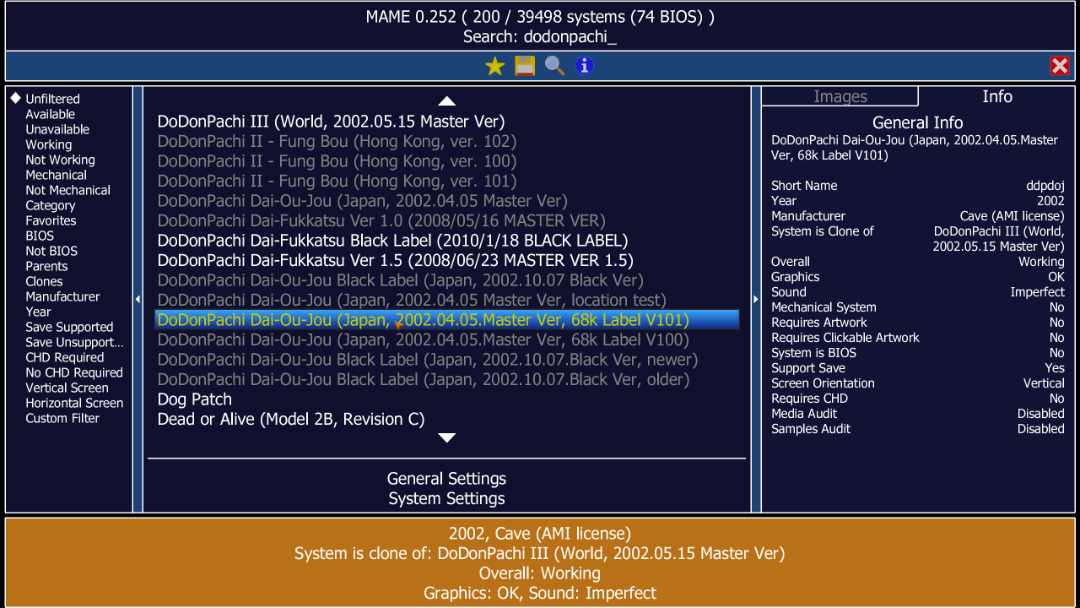The image size is (1080, 608).
Task: Click the blue info icon
Action: (583, 65)
